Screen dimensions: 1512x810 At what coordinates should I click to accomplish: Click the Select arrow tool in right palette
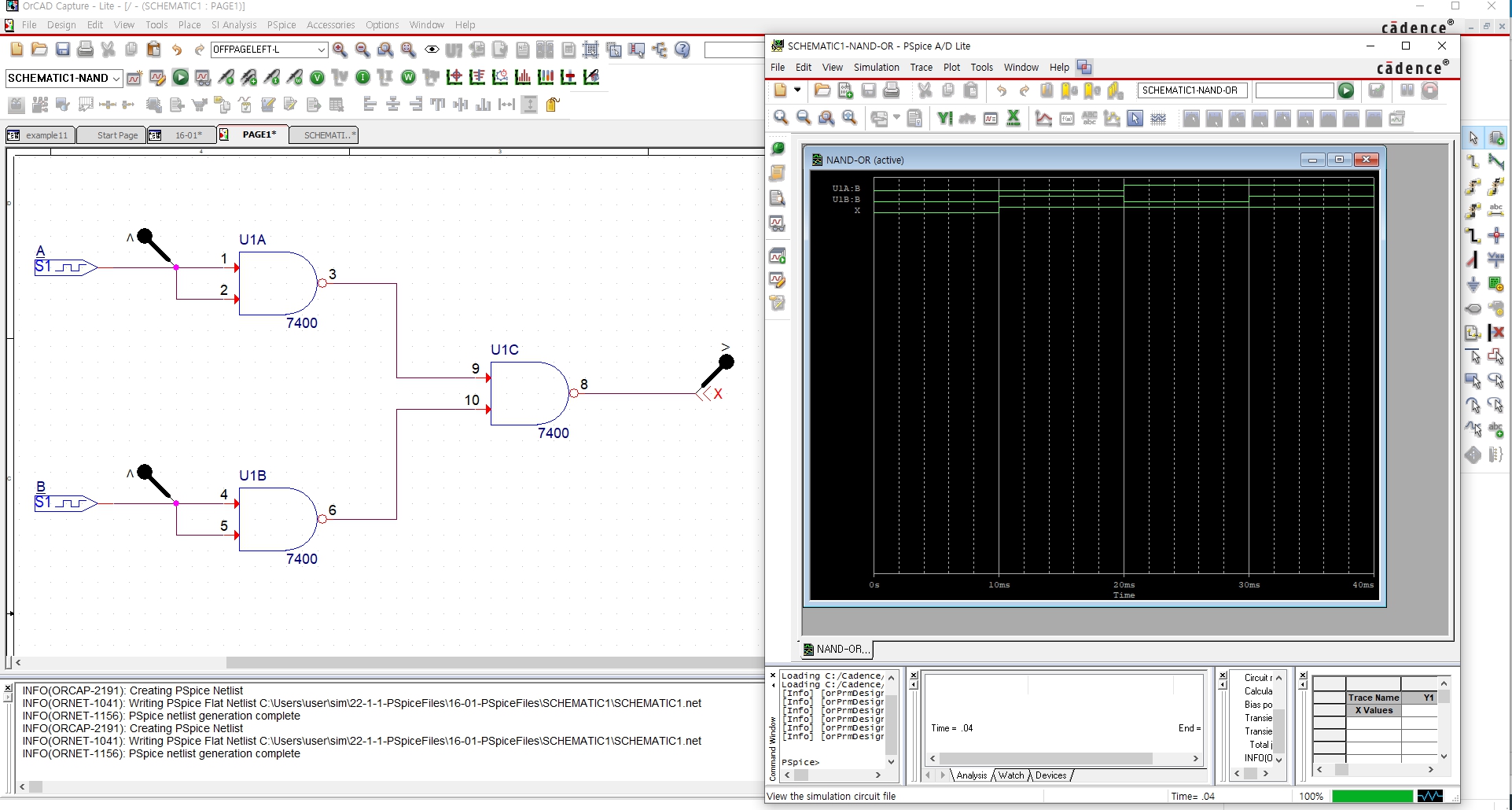coord(1473,138)
